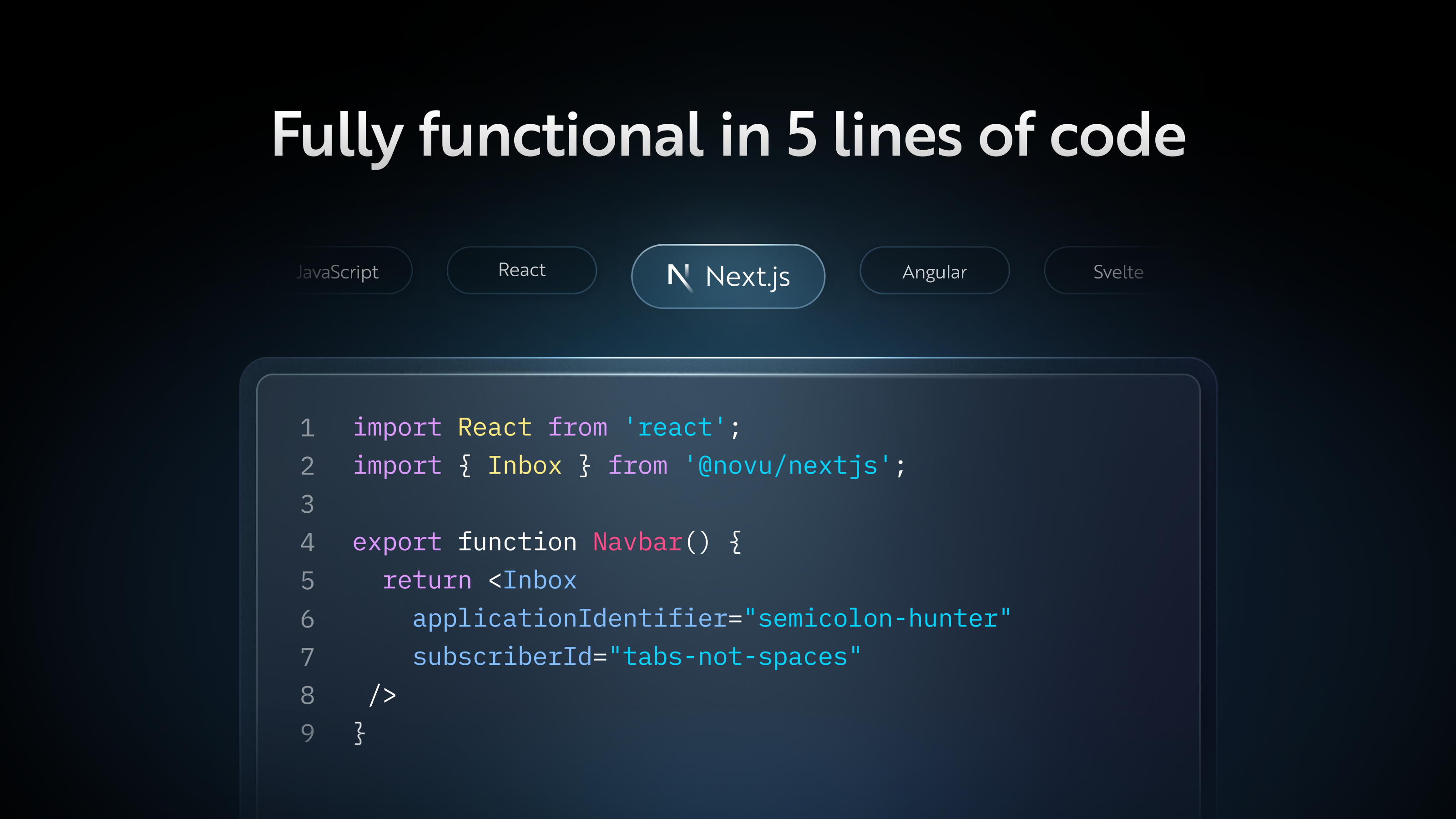Click the 'react' string on line 1

(x=675, y=427)
